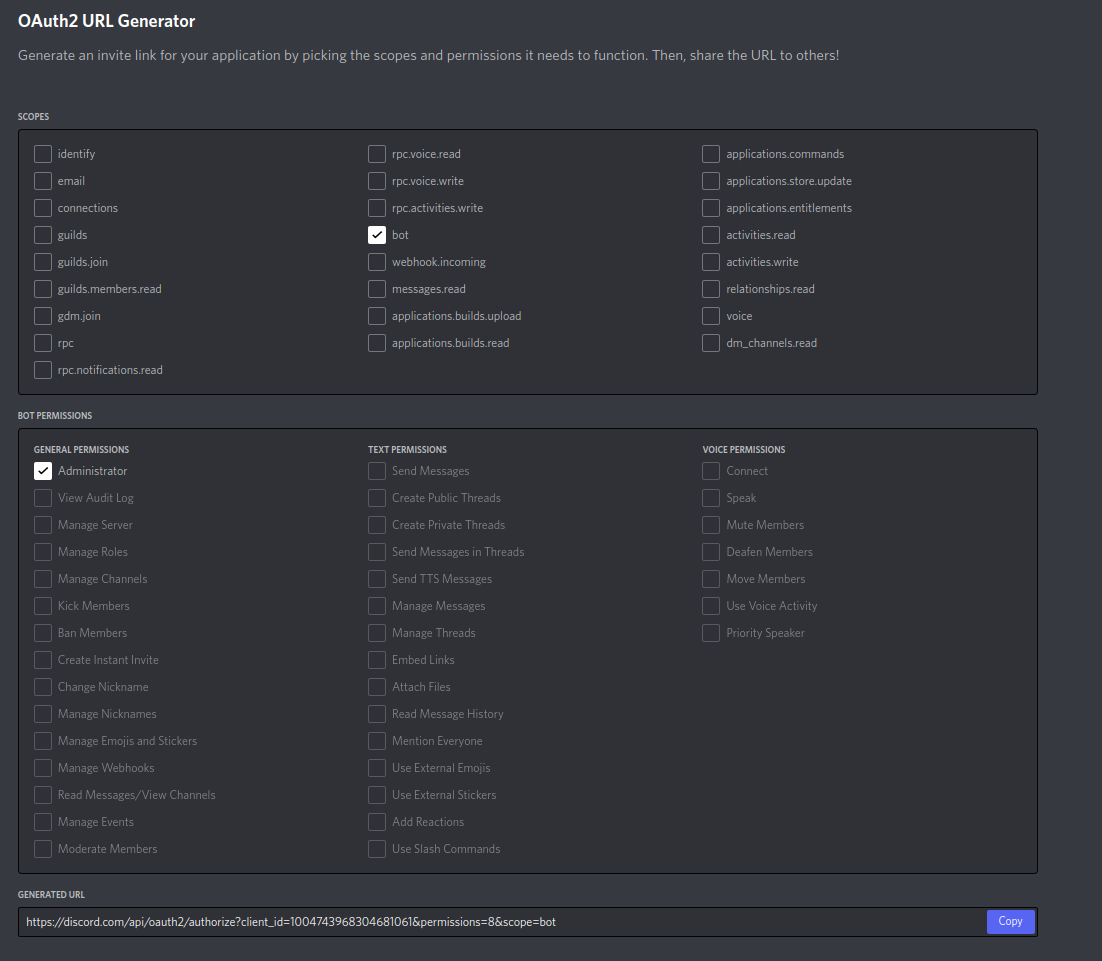Check the Ban Members permission
This screenshot has width=1102, height=961.
coord(42,632)
